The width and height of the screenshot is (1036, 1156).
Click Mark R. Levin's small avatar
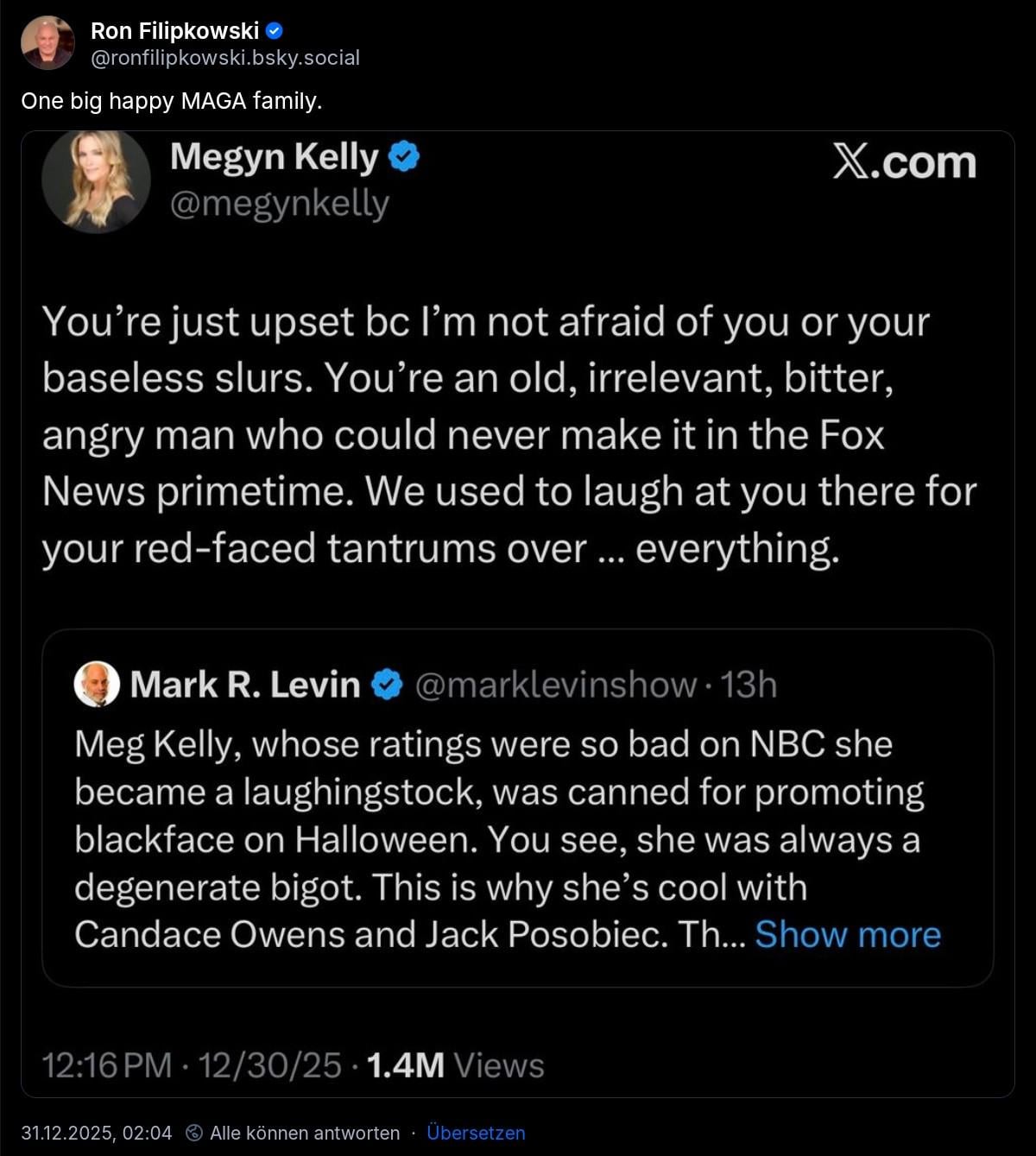tap(97, 685)
